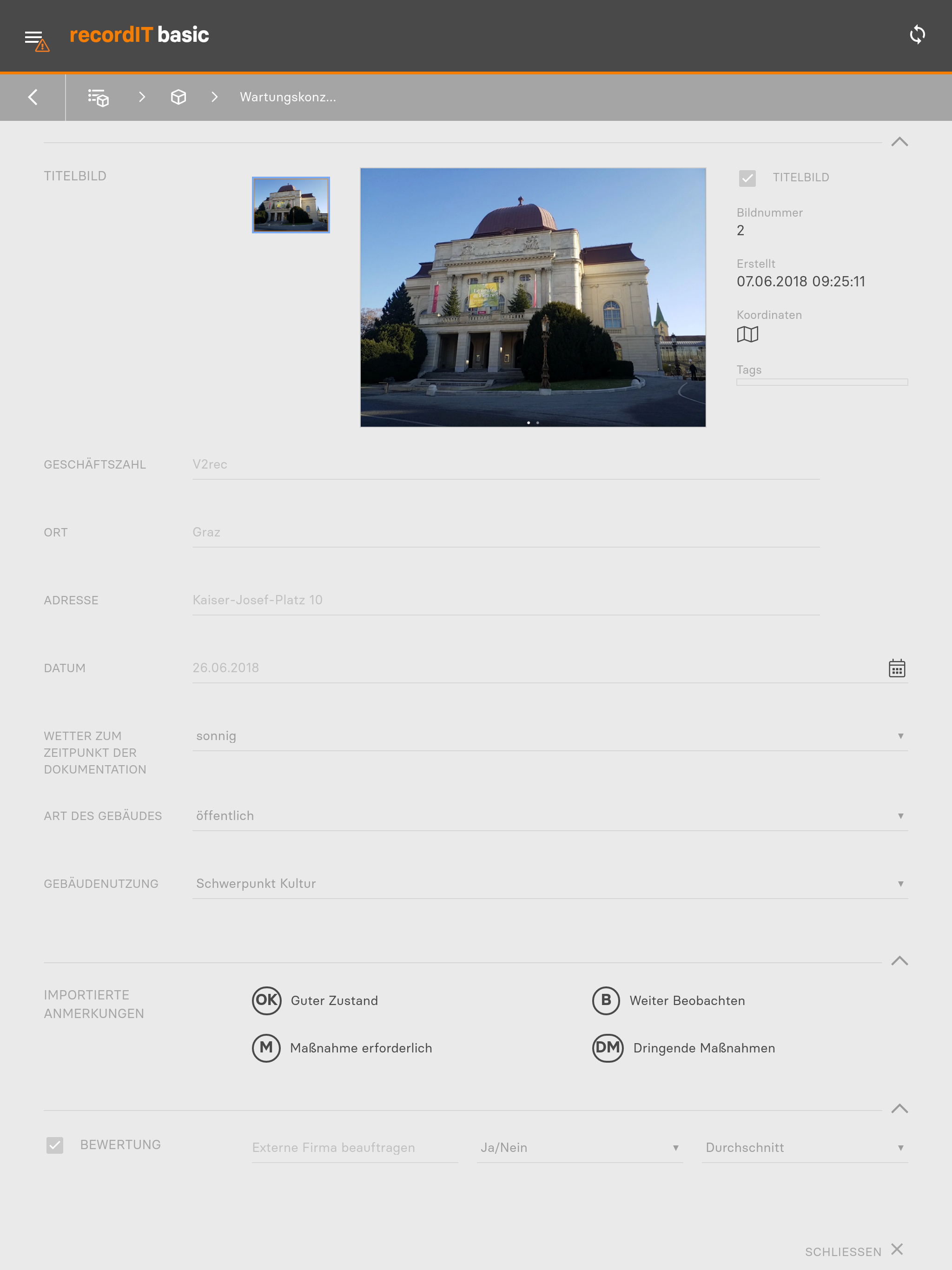Image resolution: width=952 pixels, height=1270 pixels.
Task: Open the Ja/Nein dropdown
Action: 579,1148
